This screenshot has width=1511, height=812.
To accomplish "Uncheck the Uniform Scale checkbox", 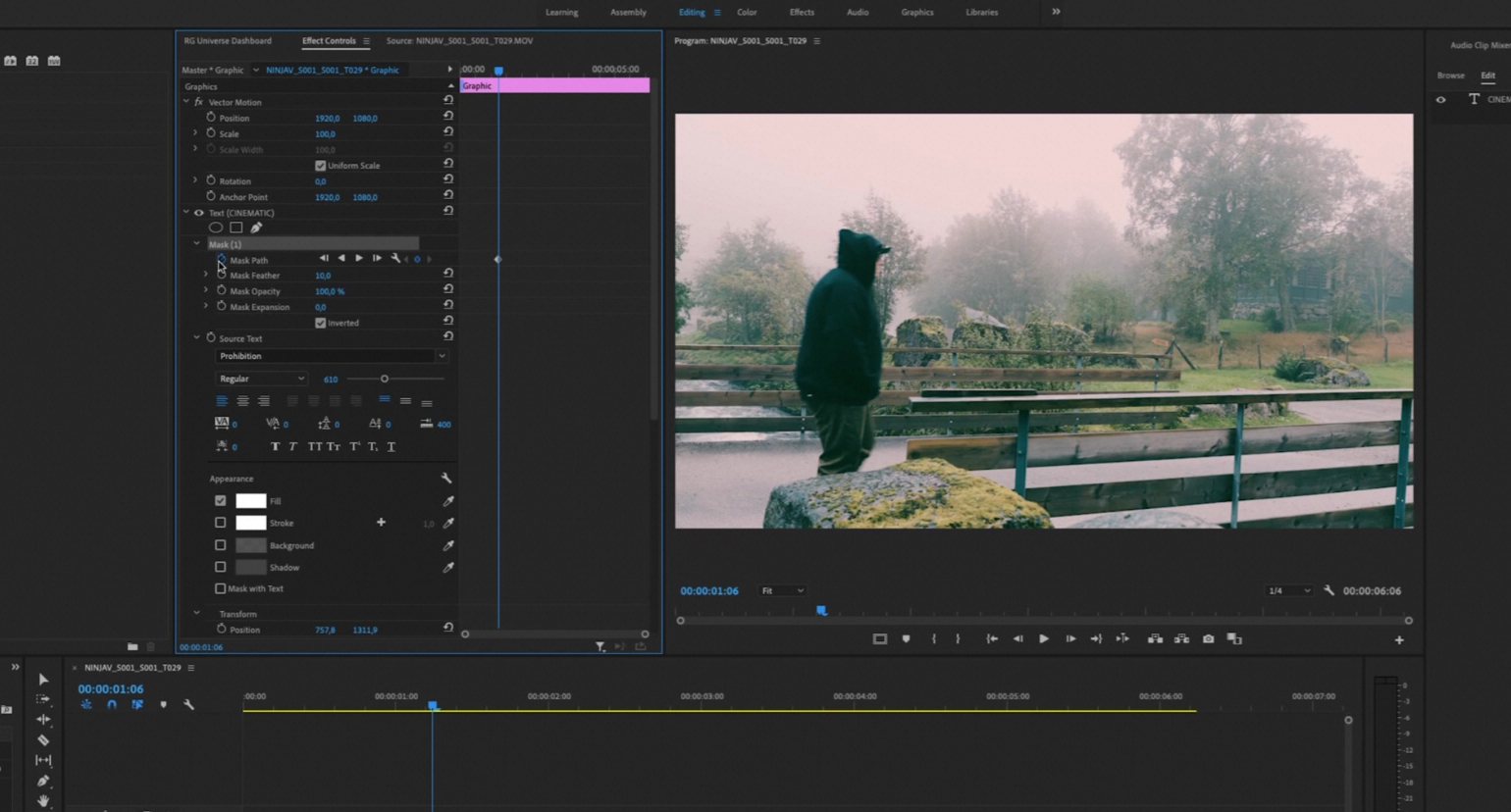I will 320,166.
